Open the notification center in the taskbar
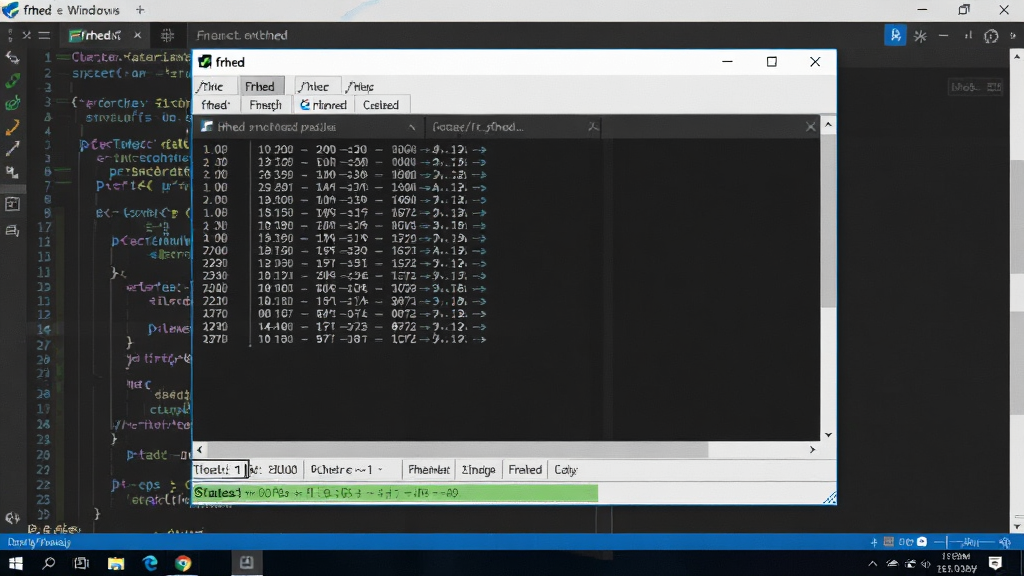 pos(995,563)
